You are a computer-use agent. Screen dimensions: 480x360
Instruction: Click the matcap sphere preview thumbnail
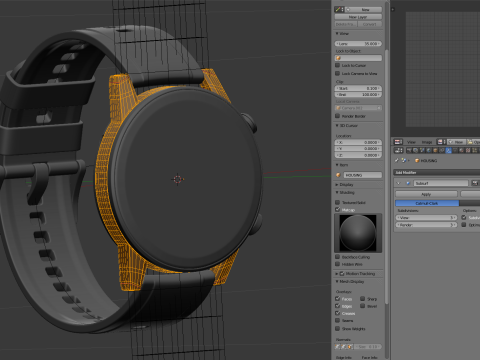point(358,233)
